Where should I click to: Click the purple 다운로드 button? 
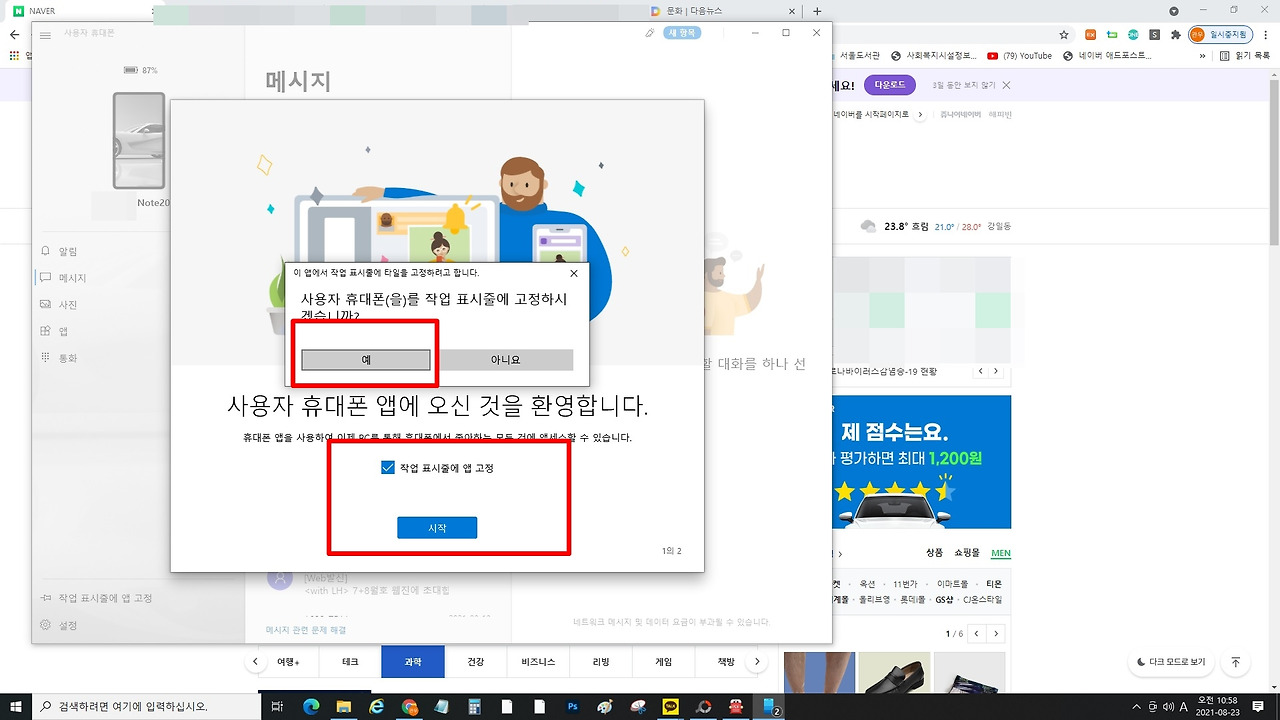pos(889,85)
